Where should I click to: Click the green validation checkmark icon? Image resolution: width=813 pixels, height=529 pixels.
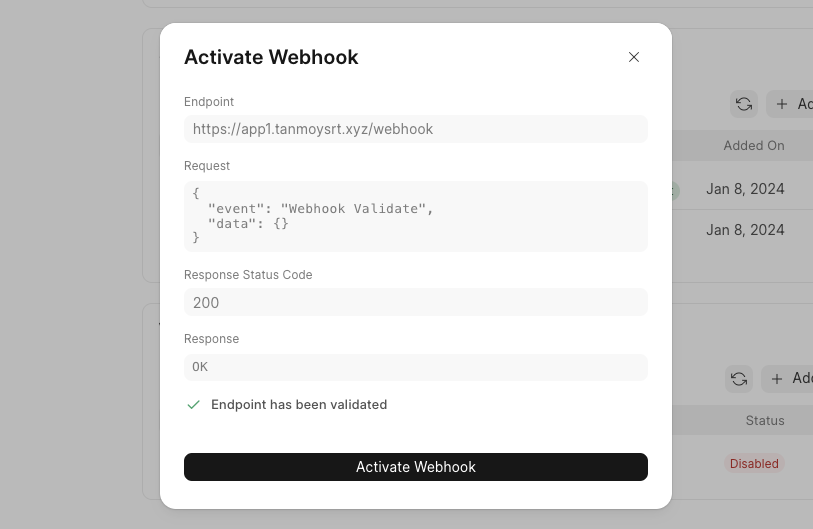[x=194, y=405]
